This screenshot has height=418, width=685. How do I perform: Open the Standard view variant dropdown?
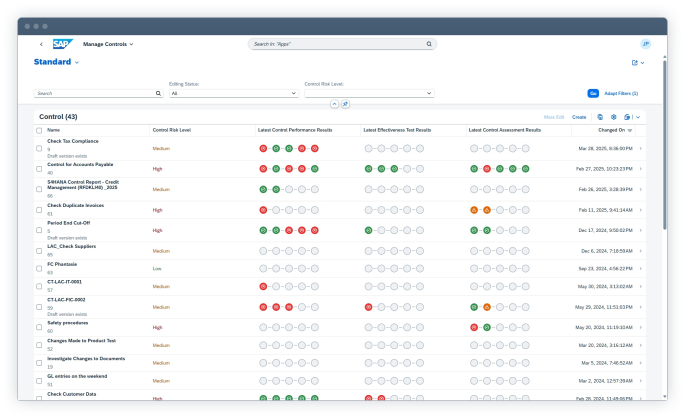point(76,63)
